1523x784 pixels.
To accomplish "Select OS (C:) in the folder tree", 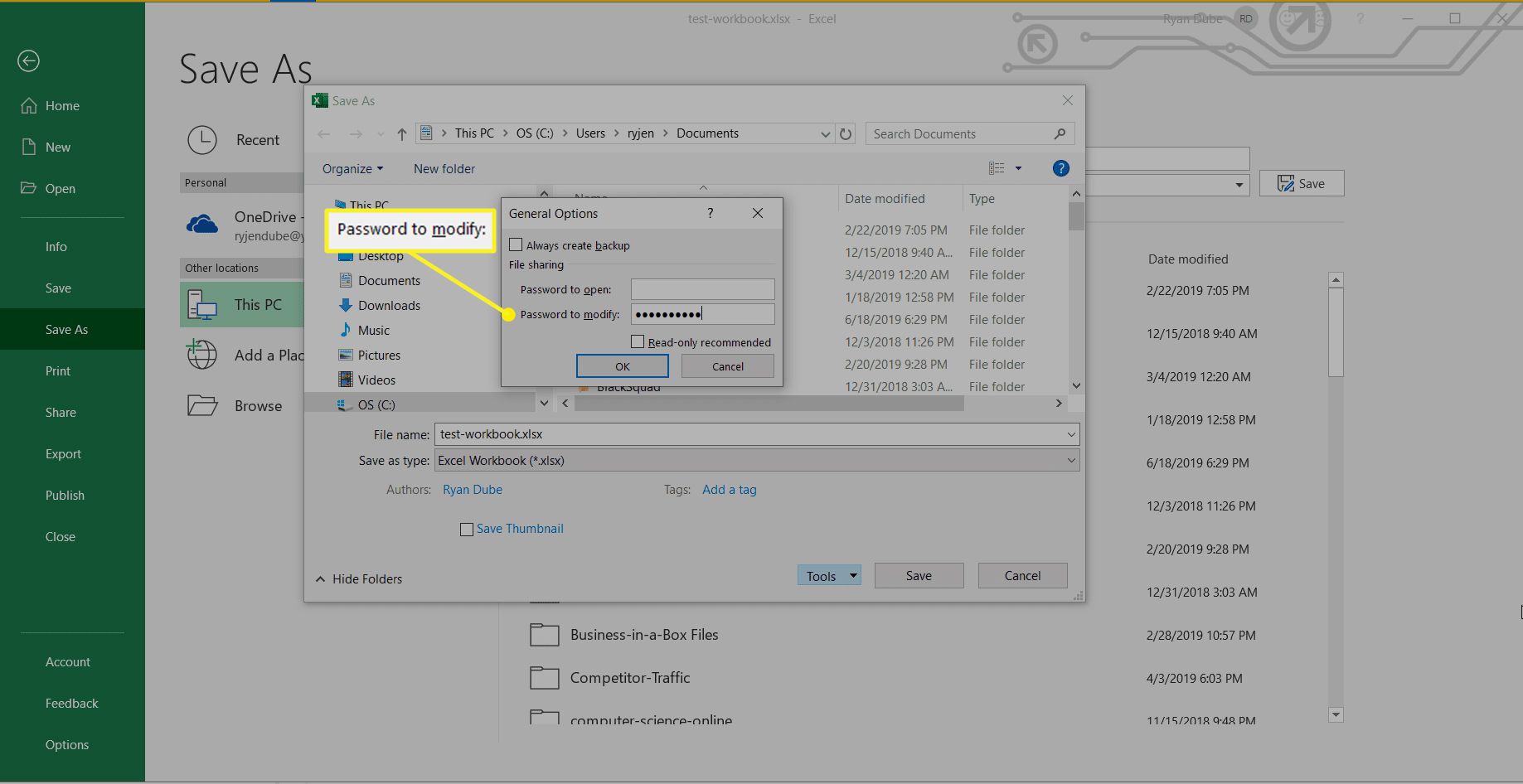I will (x=366, y=404).
